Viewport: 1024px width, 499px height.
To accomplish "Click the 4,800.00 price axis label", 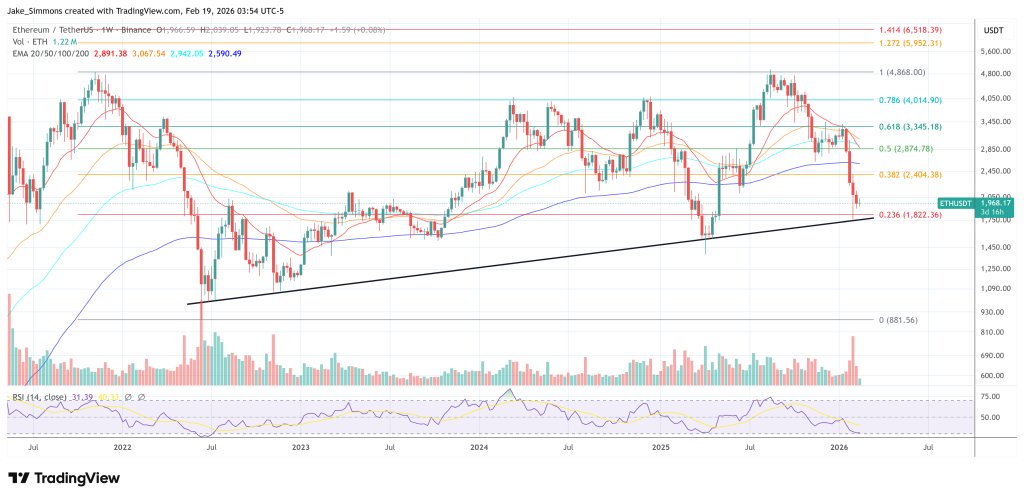I will coord(995,74).
